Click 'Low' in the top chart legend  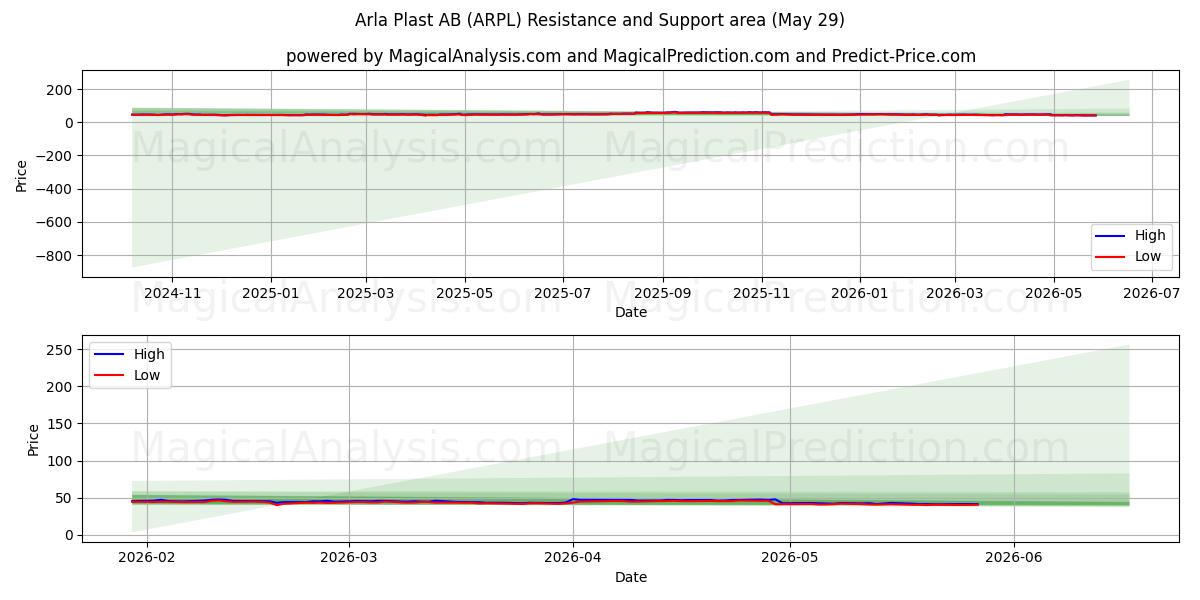coord(1148,256)
